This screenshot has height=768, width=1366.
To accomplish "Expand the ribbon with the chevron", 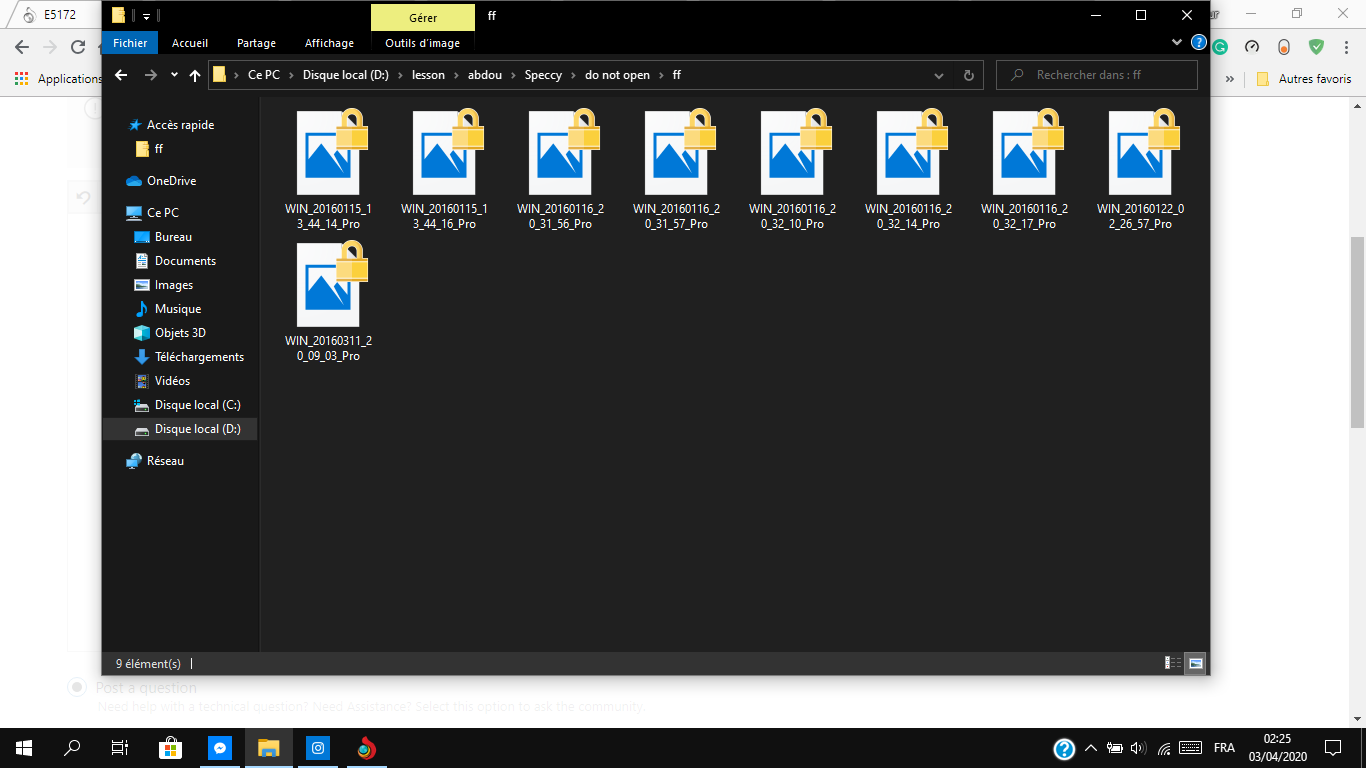I will (1177, 43).
